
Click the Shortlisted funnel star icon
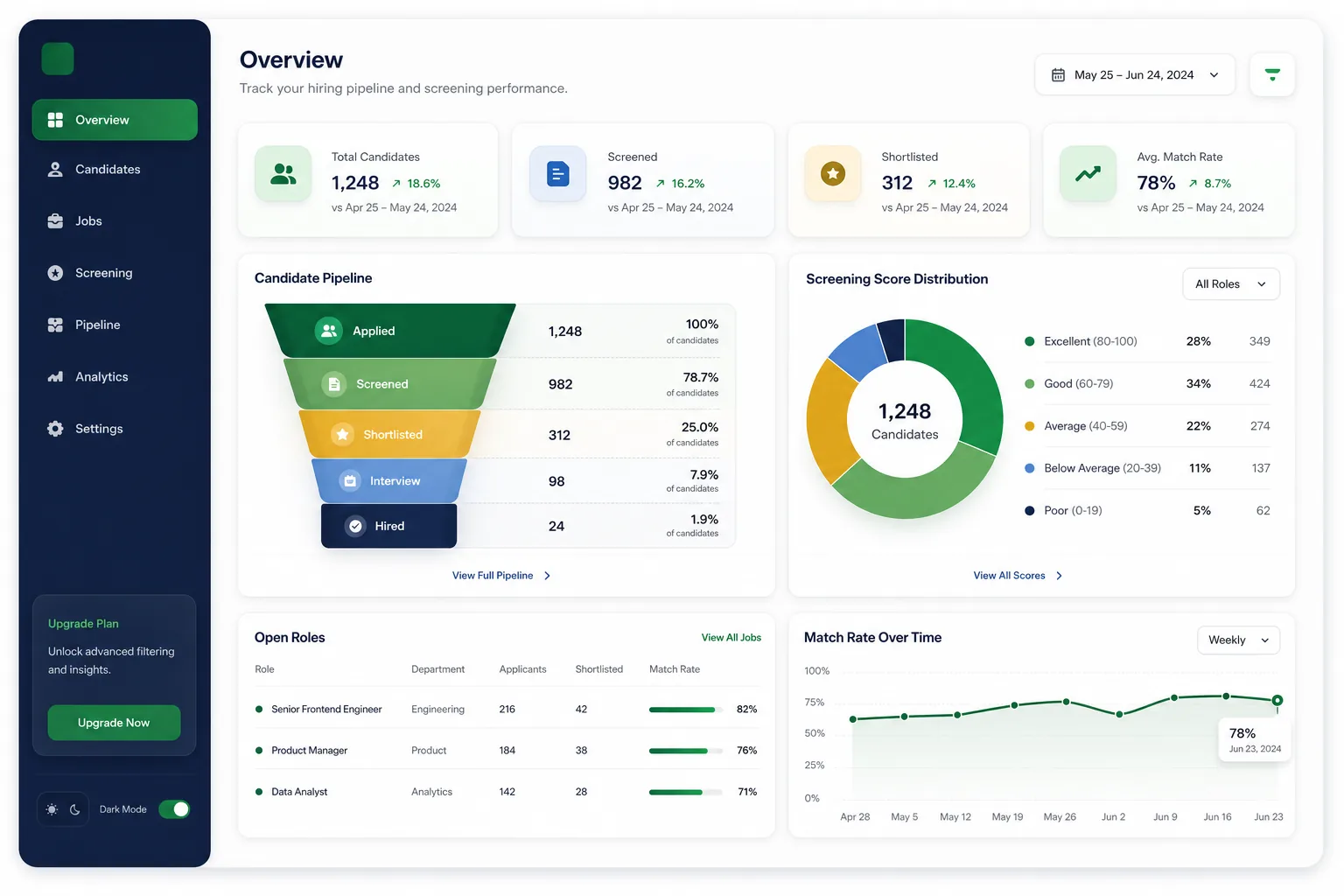pos(342,435)
